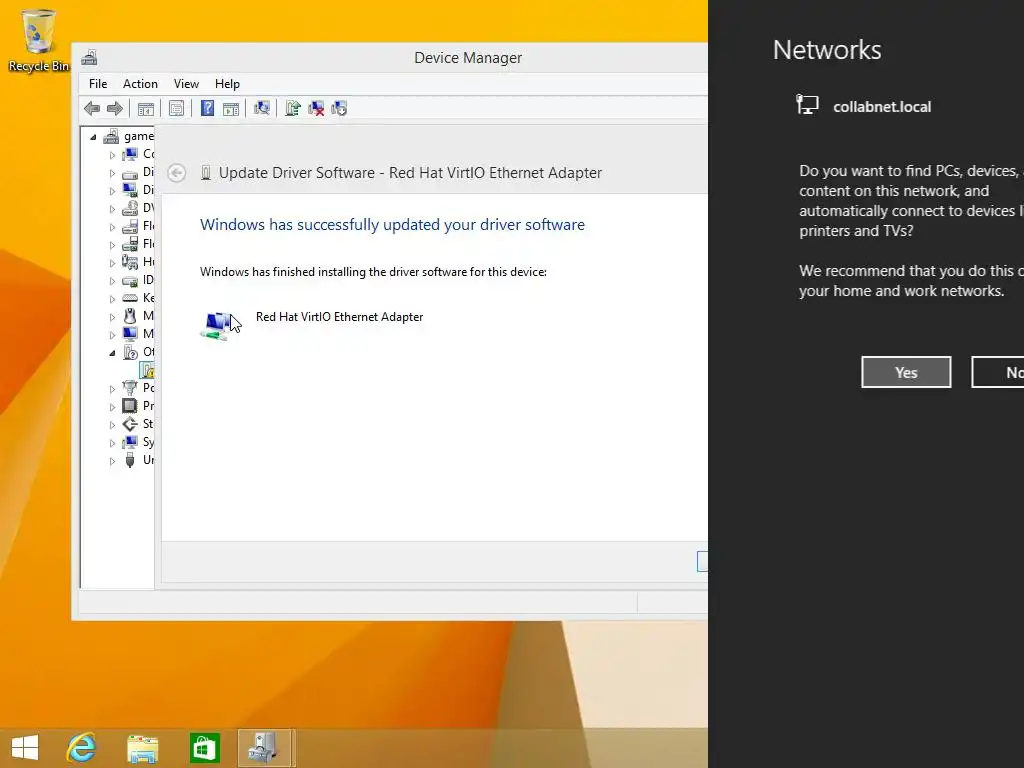Expand the 'Sy' System devices node arrow
This screenshot has height=768, width=1024.
point(112,443)
